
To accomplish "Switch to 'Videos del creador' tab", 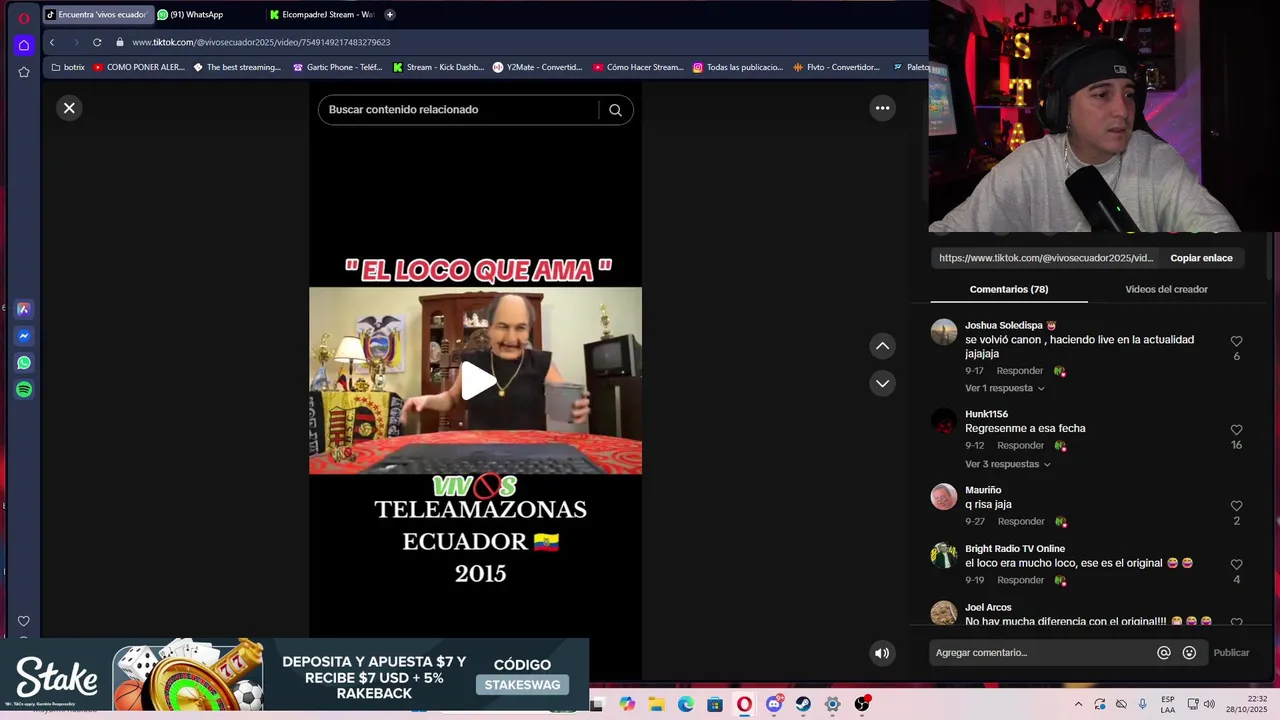I will (1166, 289).
